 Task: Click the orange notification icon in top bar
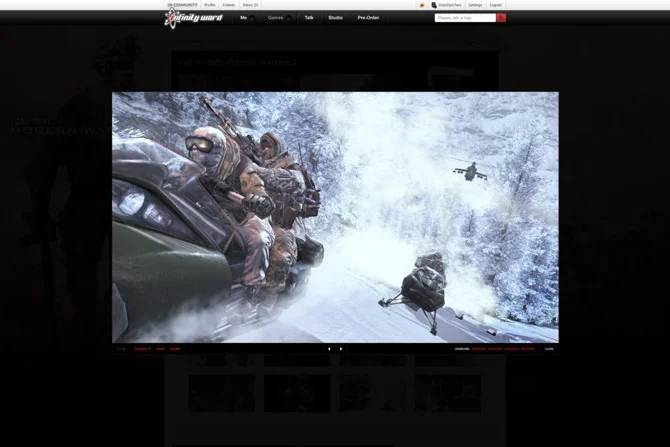[422, 5]
